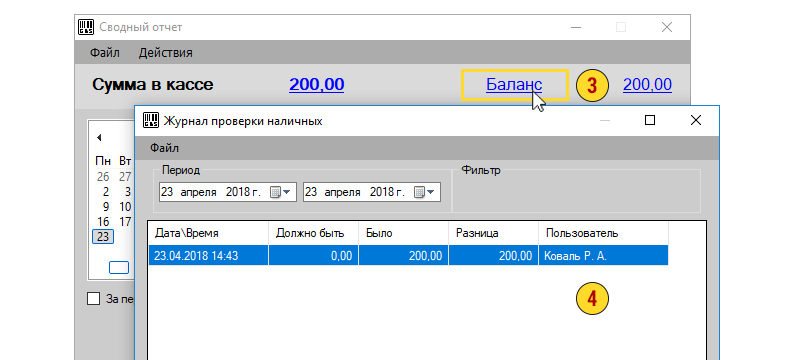Click the today marker box below the calendar
This screenshot has height=360, width=800.
click(119, 267)
